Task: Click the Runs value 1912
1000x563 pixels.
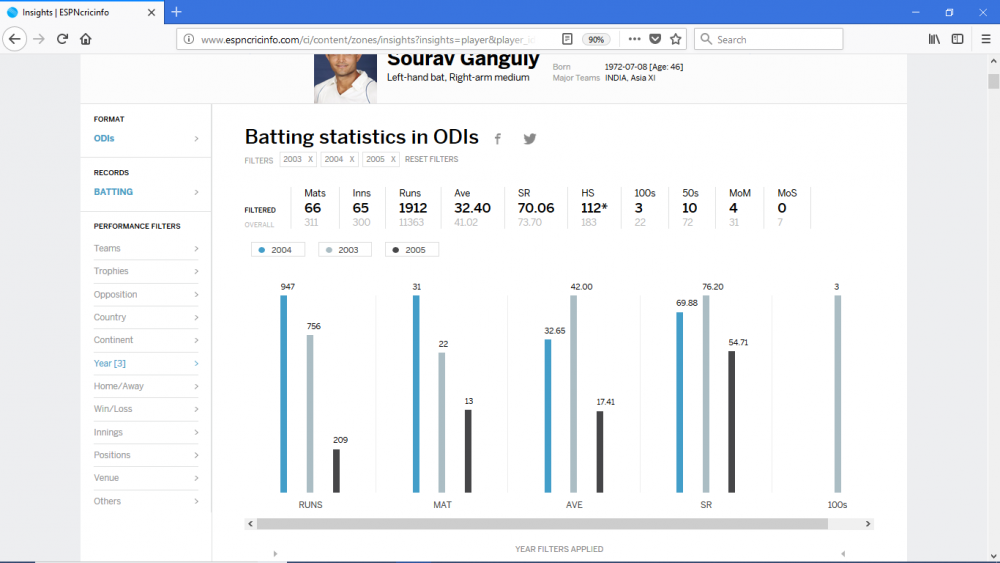Action: (x=413, y=208)
